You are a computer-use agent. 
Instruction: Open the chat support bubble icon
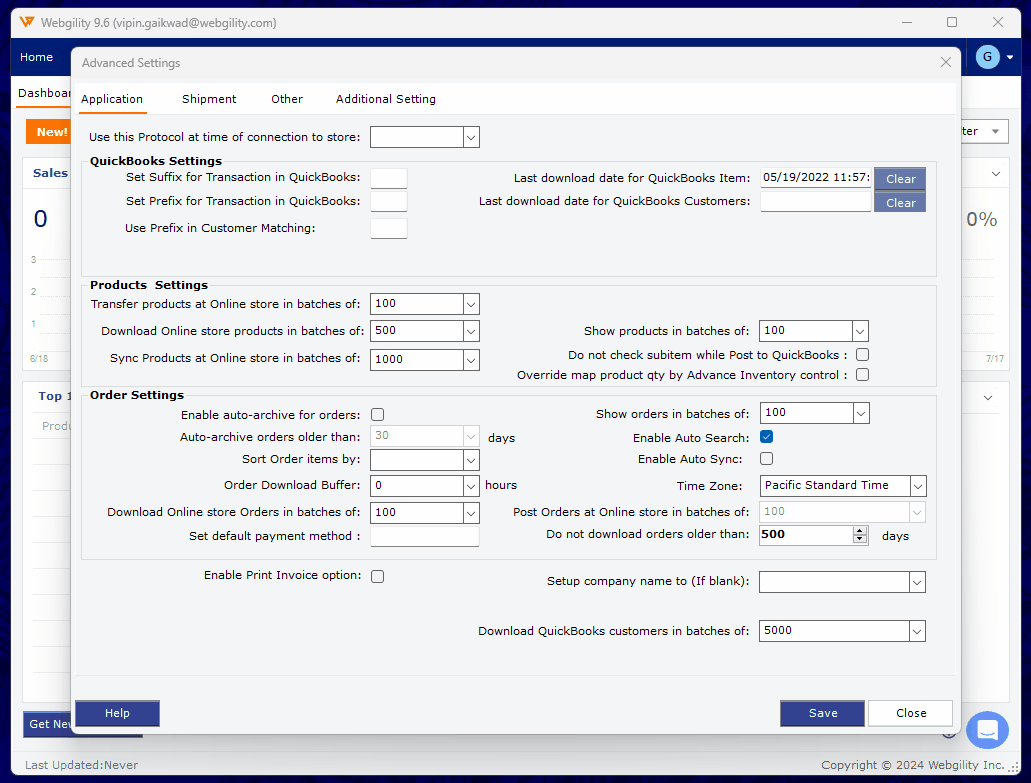[987, 730]
